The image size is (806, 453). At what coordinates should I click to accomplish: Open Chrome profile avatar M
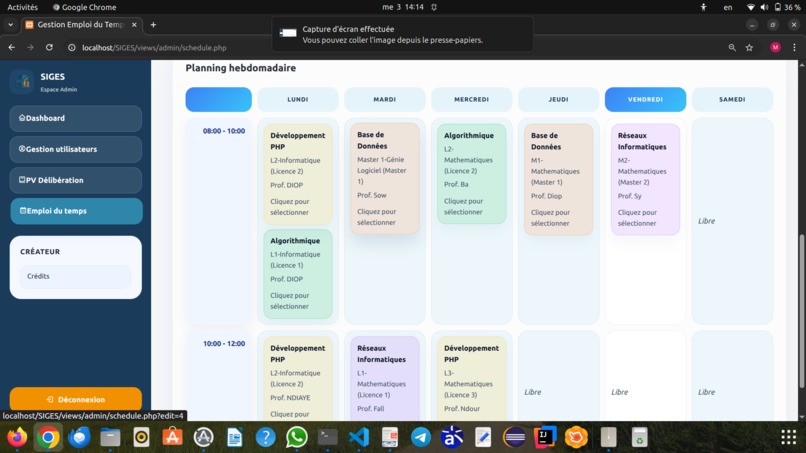point(775,47)
